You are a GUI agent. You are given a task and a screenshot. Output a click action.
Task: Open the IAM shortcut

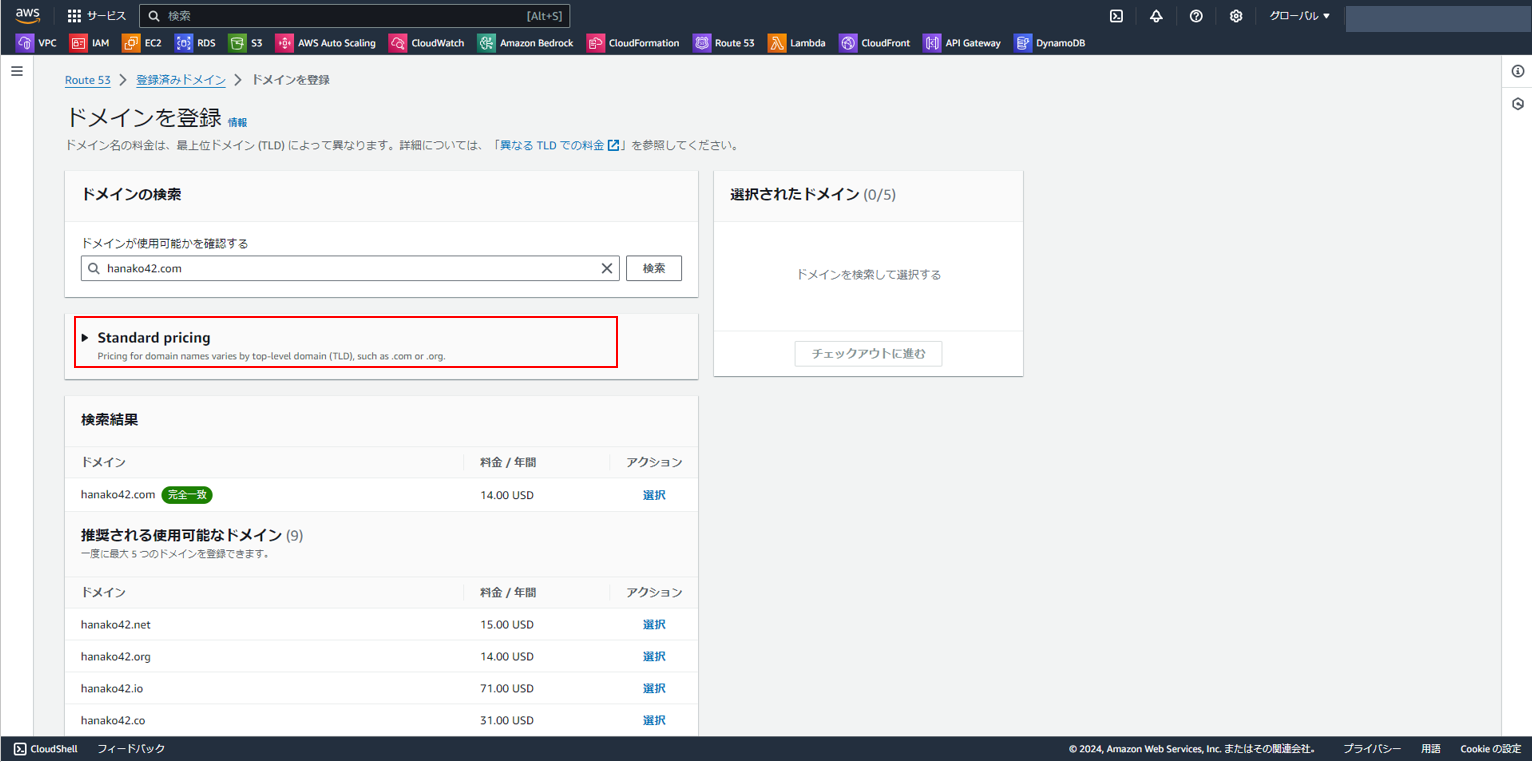coord(90,43)
